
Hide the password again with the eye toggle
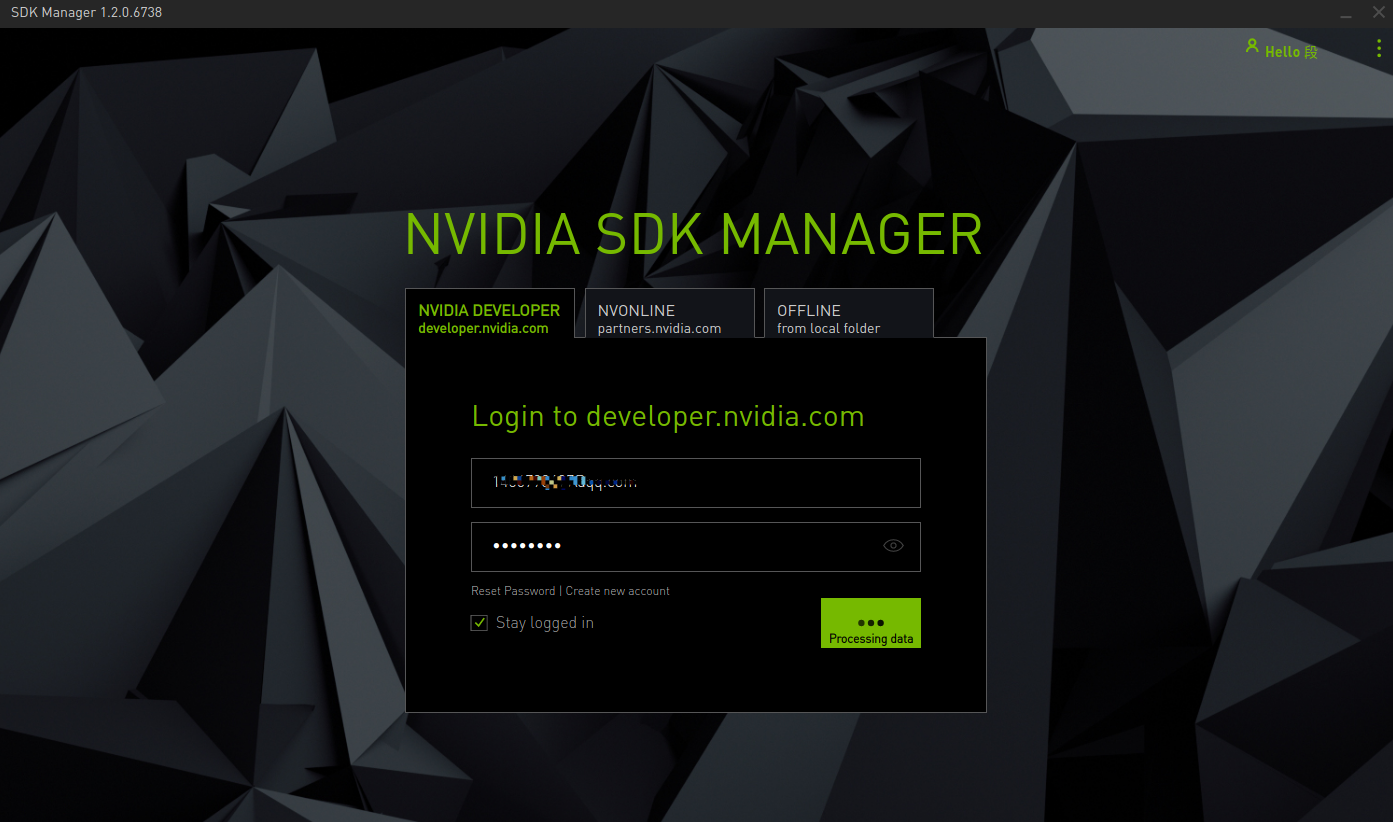click(x=892, y=545)
